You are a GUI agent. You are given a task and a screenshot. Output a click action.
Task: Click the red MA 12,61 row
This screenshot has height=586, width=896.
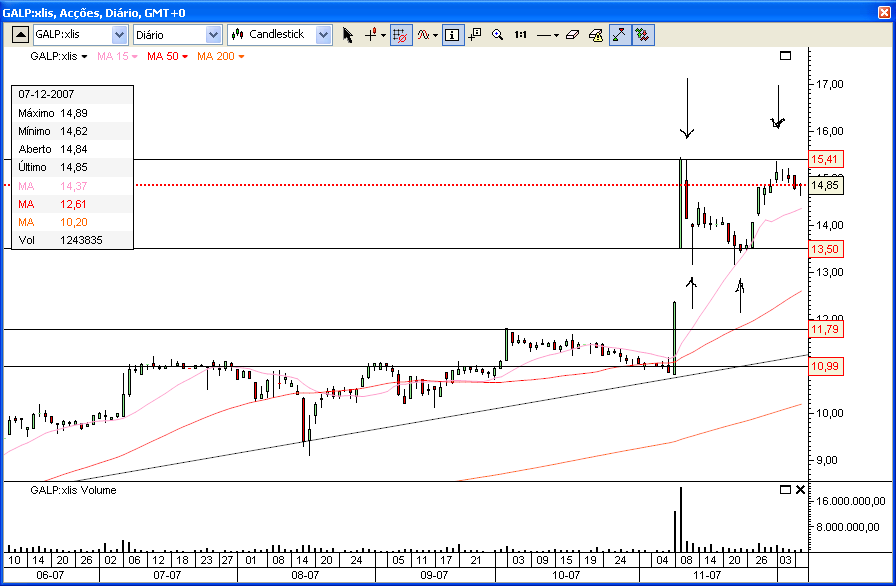pyautogui.click(x=73, y=204)
